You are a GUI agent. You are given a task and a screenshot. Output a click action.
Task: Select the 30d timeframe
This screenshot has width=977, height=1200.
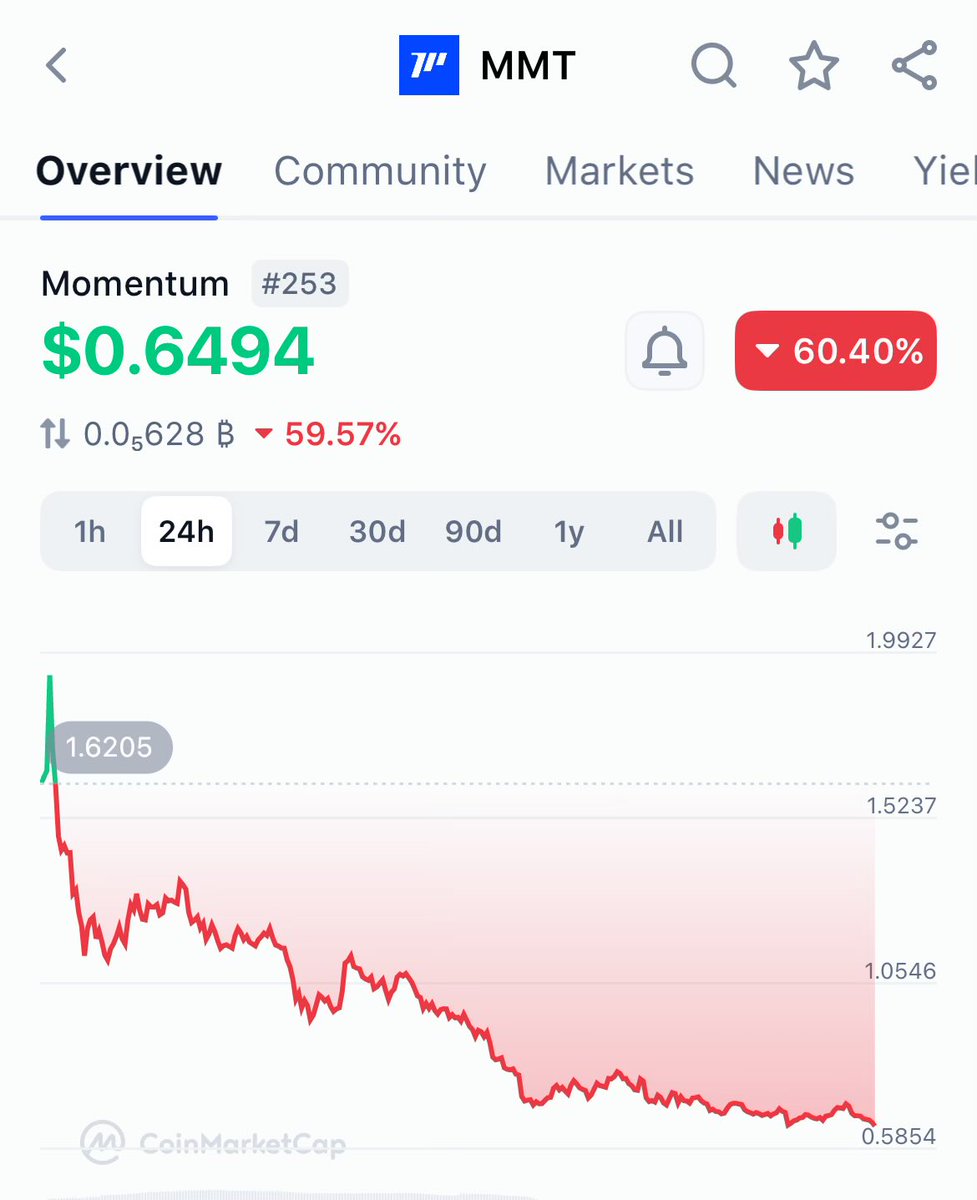[x=377, y=531]
